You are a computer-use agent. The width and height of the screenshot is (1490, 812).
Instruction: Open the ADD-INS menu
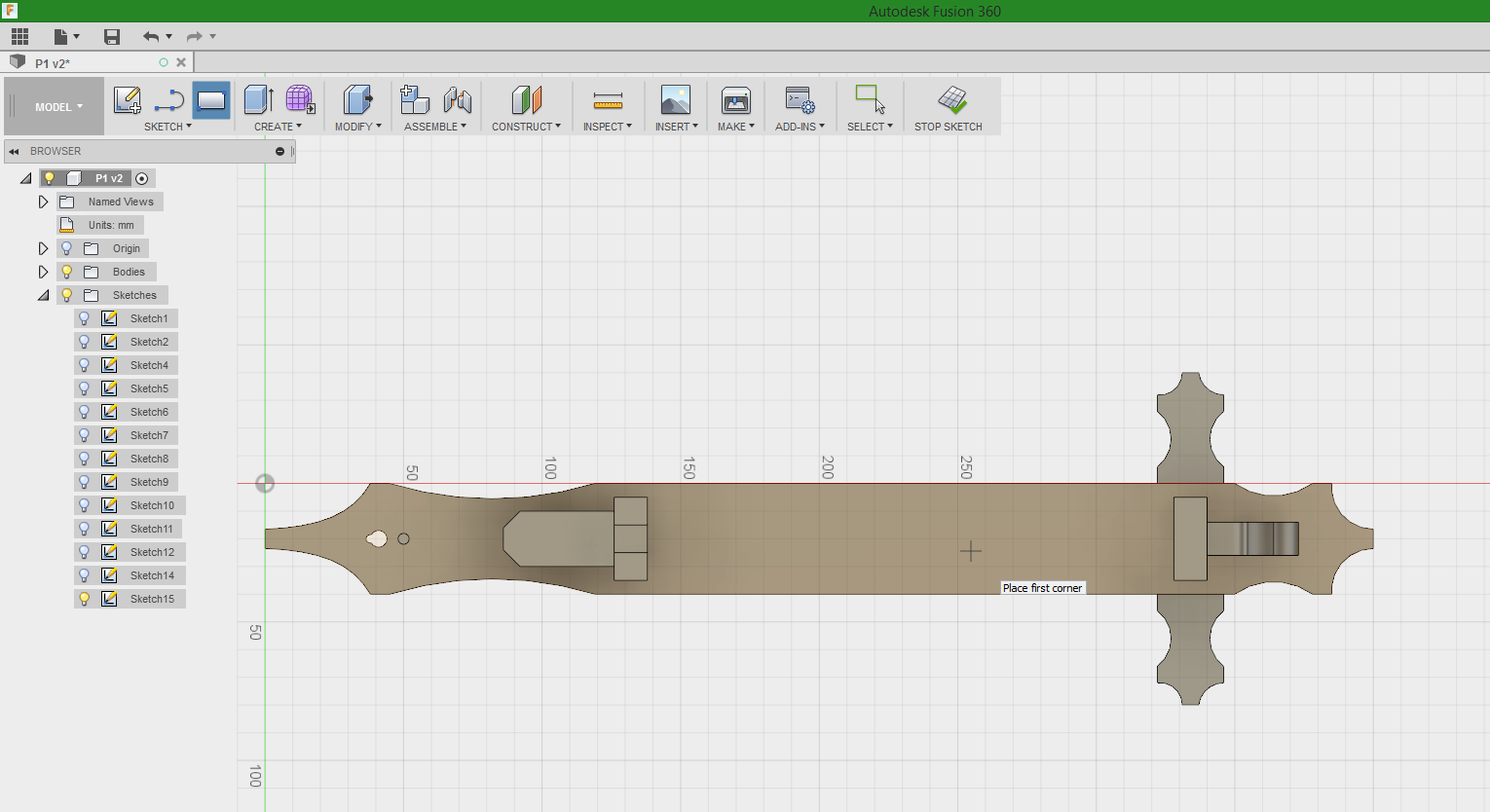tap(800, 127)
